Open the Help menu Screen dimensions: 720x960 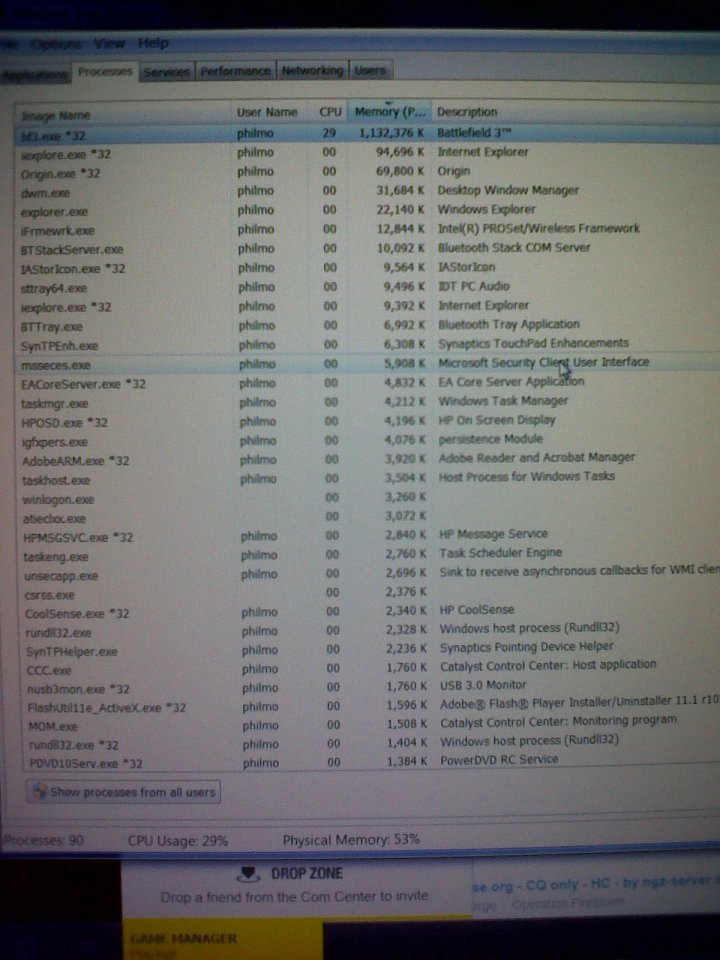pyautogui.click(x=152, y=43)
